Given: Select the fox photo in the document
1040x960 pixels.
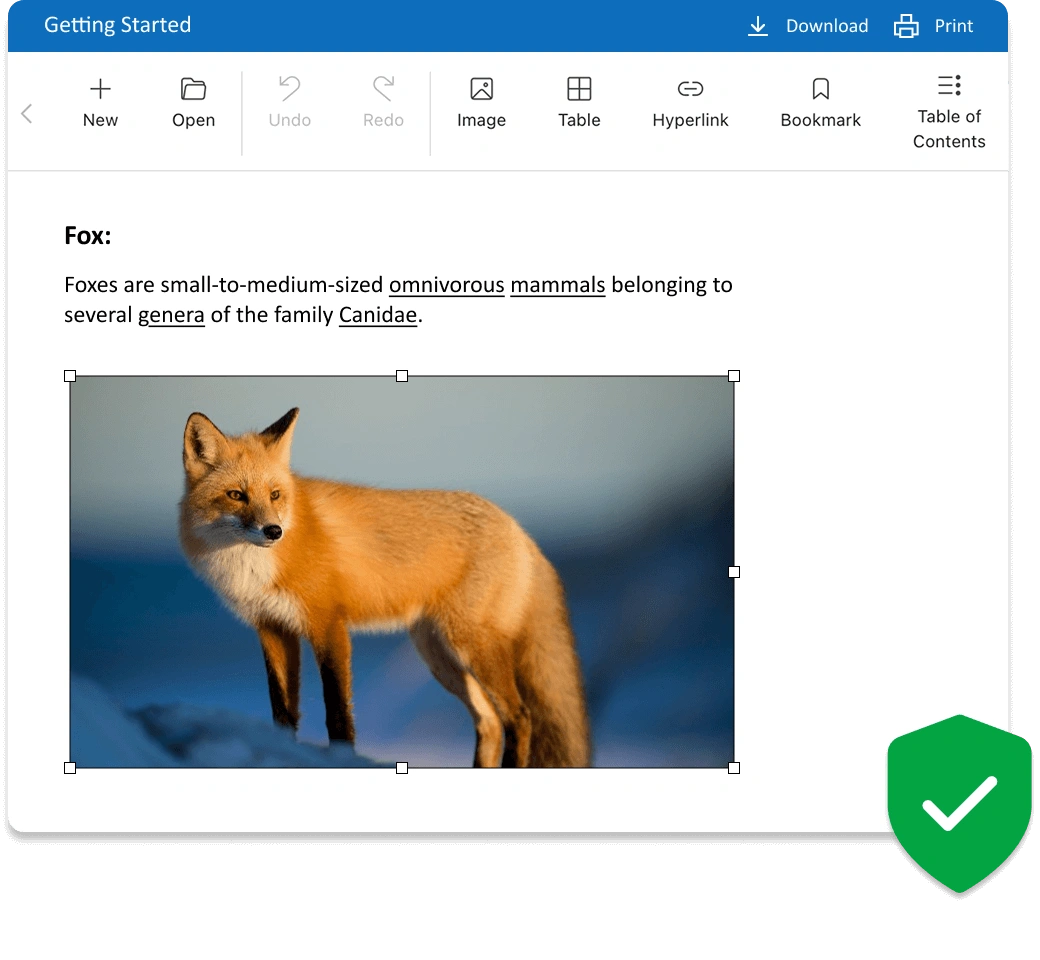Looking at the screenshot, I should [400, 570].
